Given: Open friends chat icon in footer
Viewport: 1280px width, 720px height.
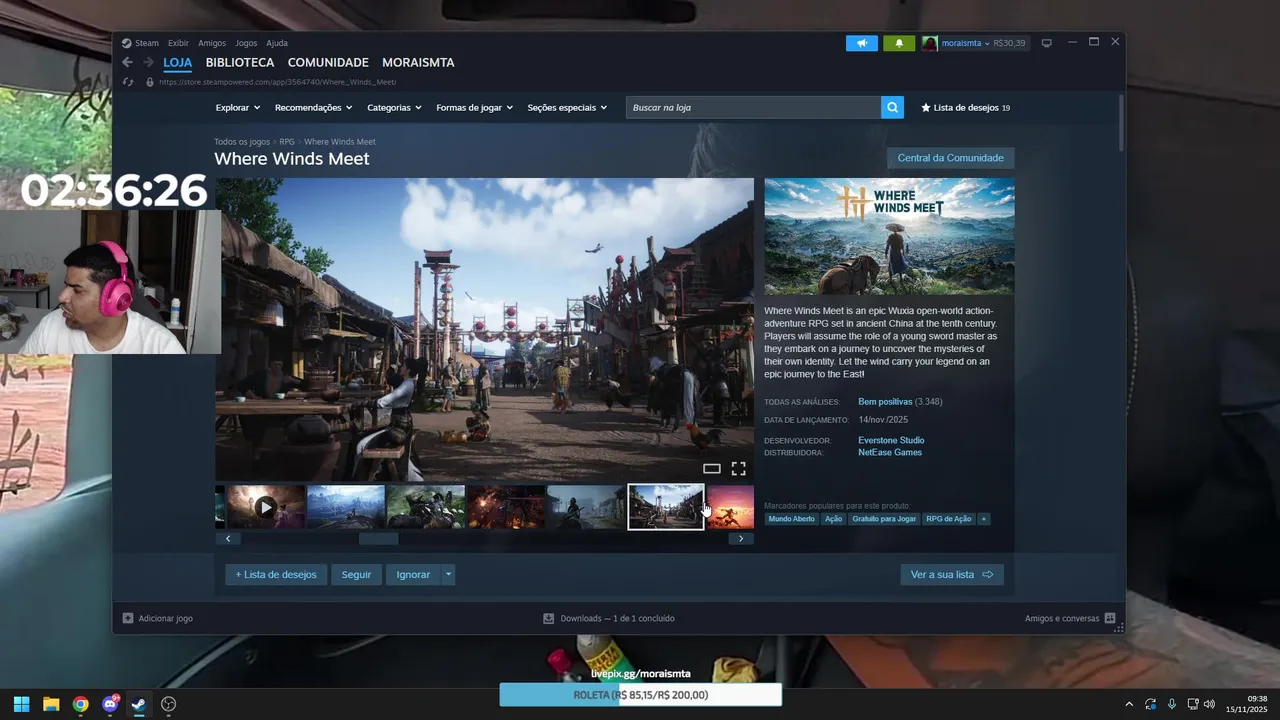Looking at the screenshot, I should tap(1110, 618).
